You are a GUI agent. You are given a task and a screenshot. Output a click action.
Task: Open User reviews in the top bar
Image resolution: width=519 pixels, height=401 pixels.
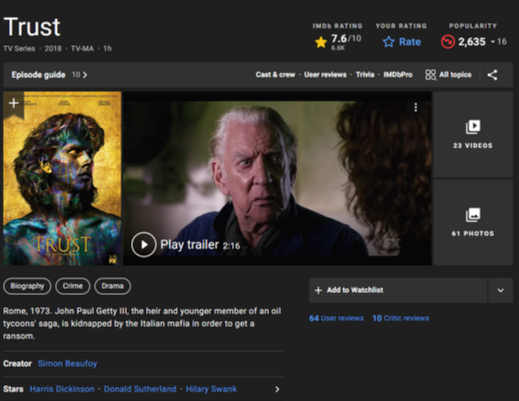pos(325,75)
